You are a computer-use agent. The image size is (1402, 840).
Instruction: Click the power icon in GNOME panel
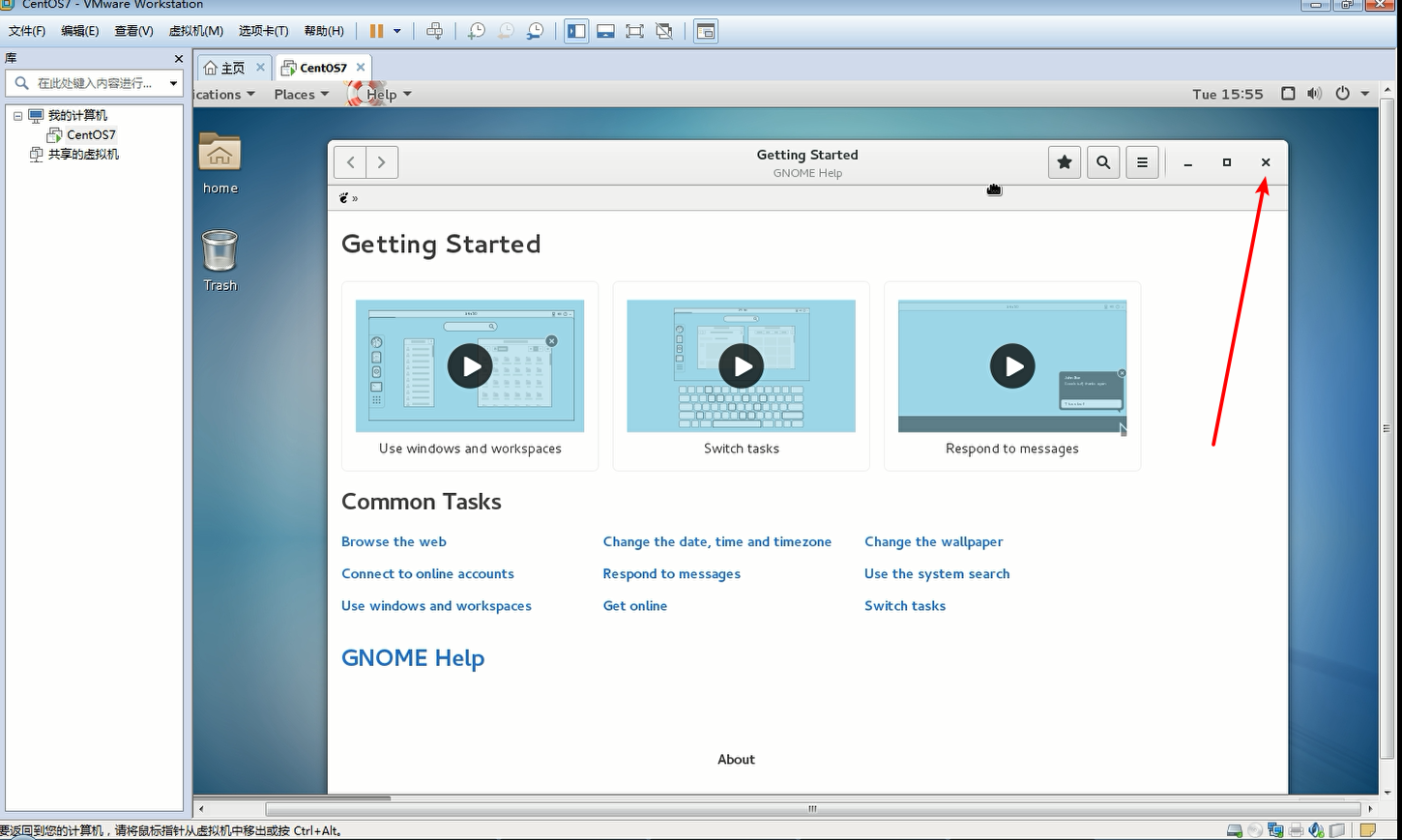click(x=1342, y=94)
